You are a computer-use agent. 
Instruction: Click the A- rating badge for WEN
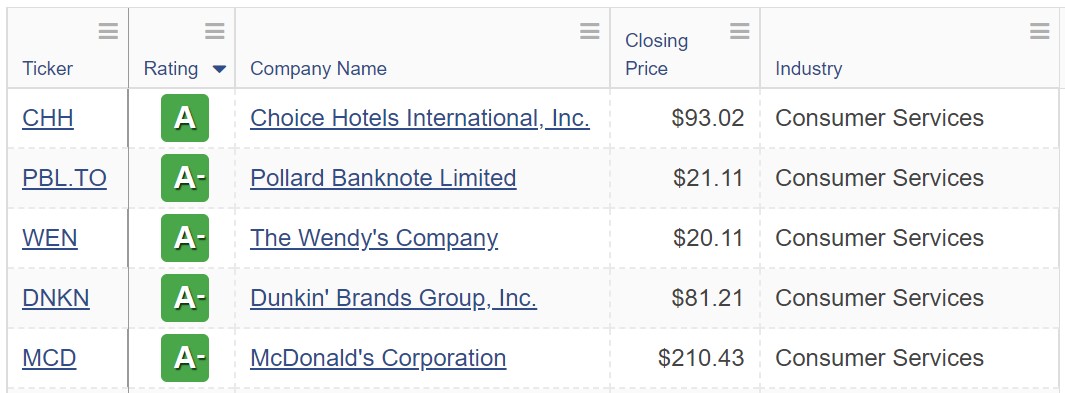coord(185,238)
